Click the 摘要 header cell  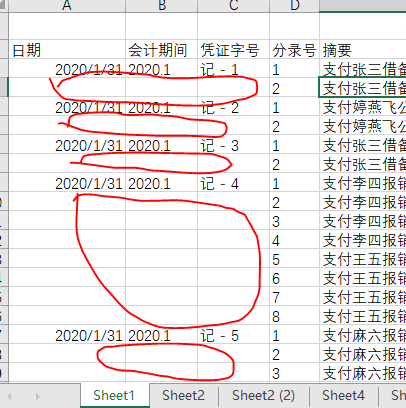point(363,50)
